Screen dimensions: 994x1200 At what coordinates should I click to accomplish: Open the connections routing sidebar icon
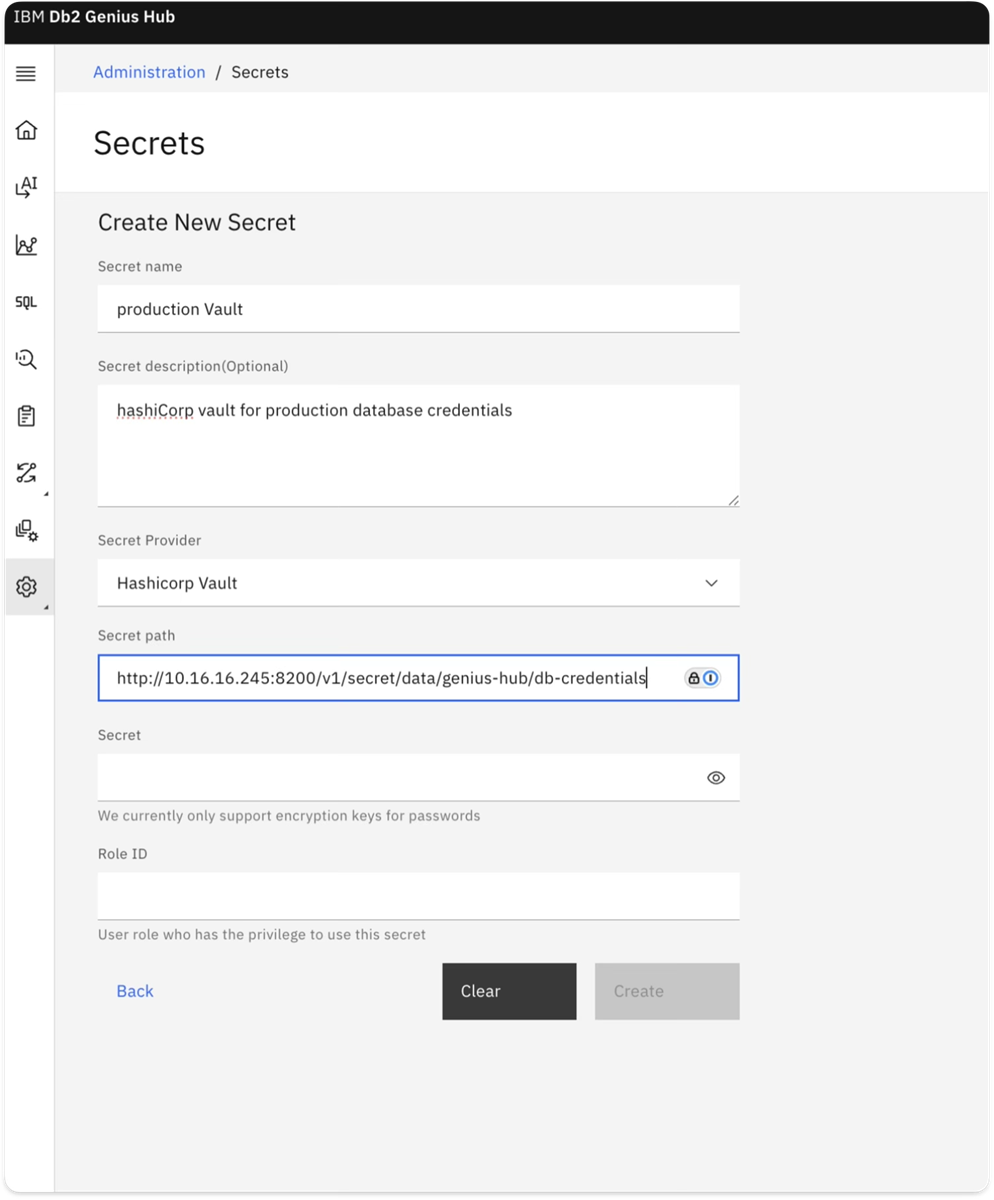[27, 473]
